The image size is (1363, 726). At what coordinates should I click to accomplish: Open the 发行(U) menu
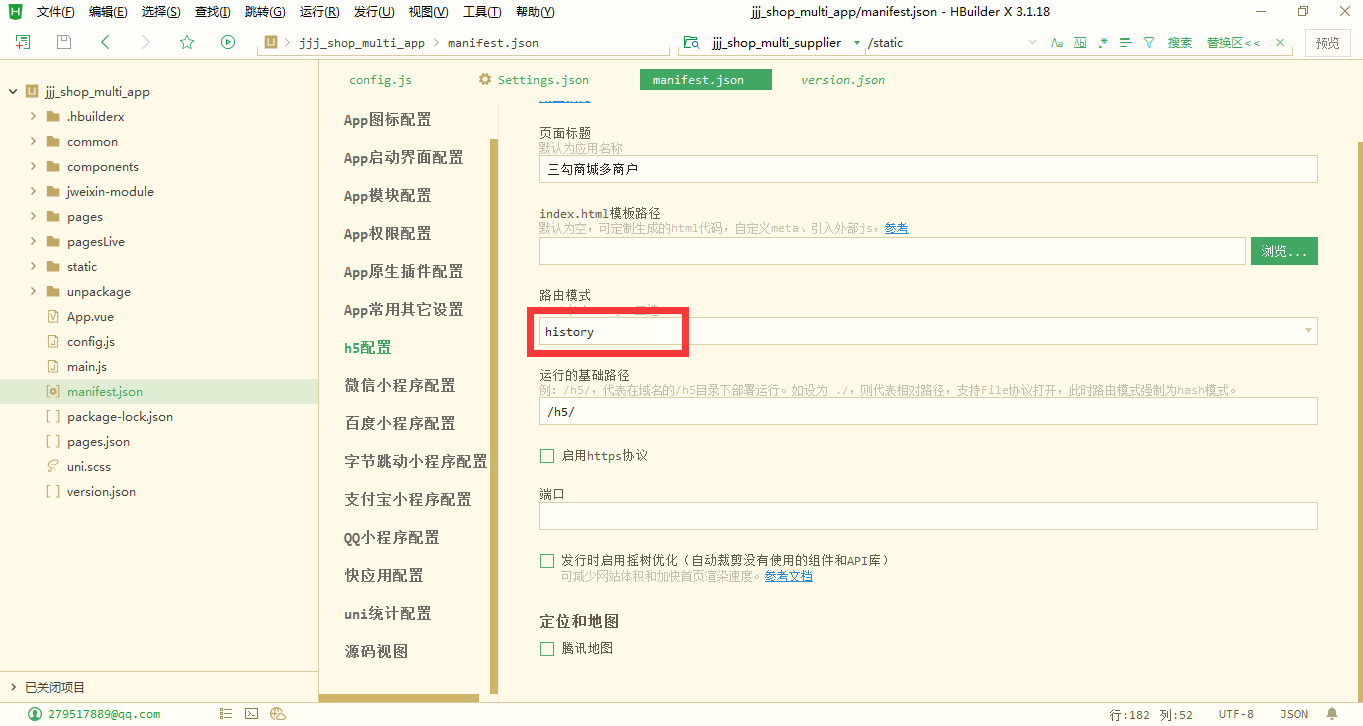pyautogui.click(x=374, y=12)
